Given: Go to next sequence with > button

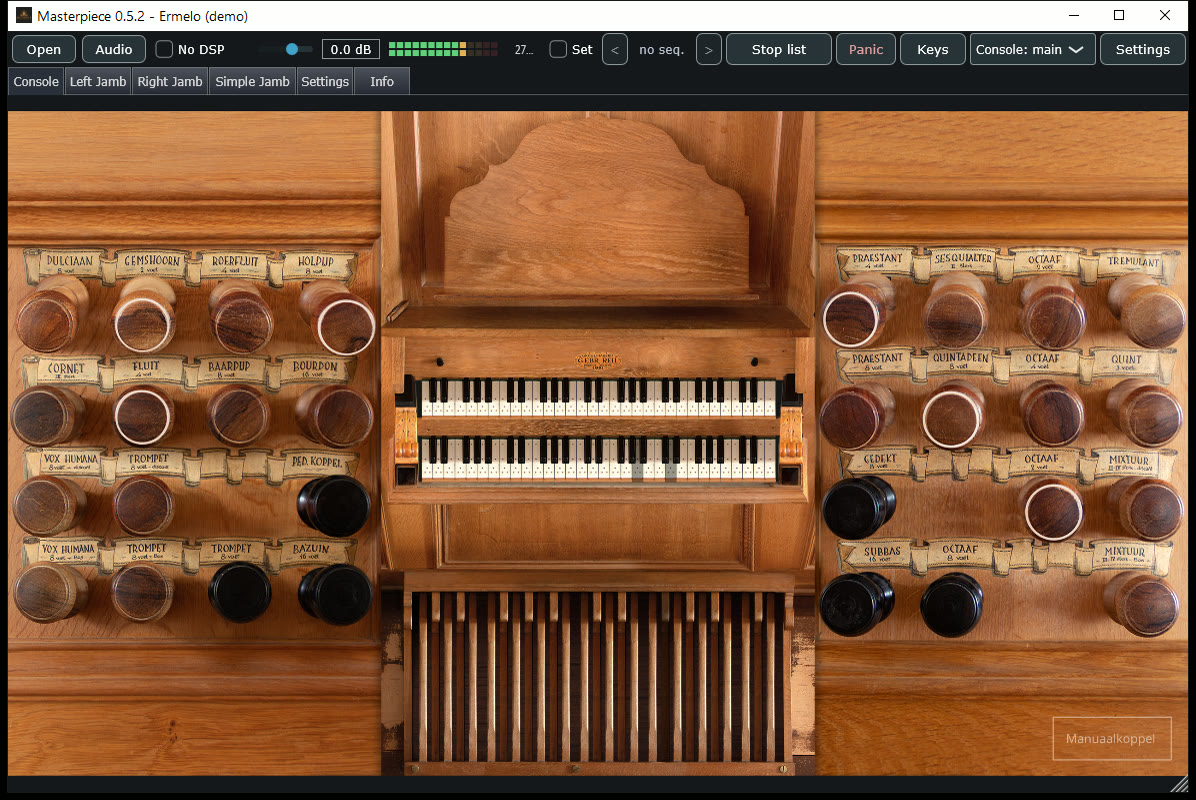Looking at the screenshot, I should click(x=709, y=50).
